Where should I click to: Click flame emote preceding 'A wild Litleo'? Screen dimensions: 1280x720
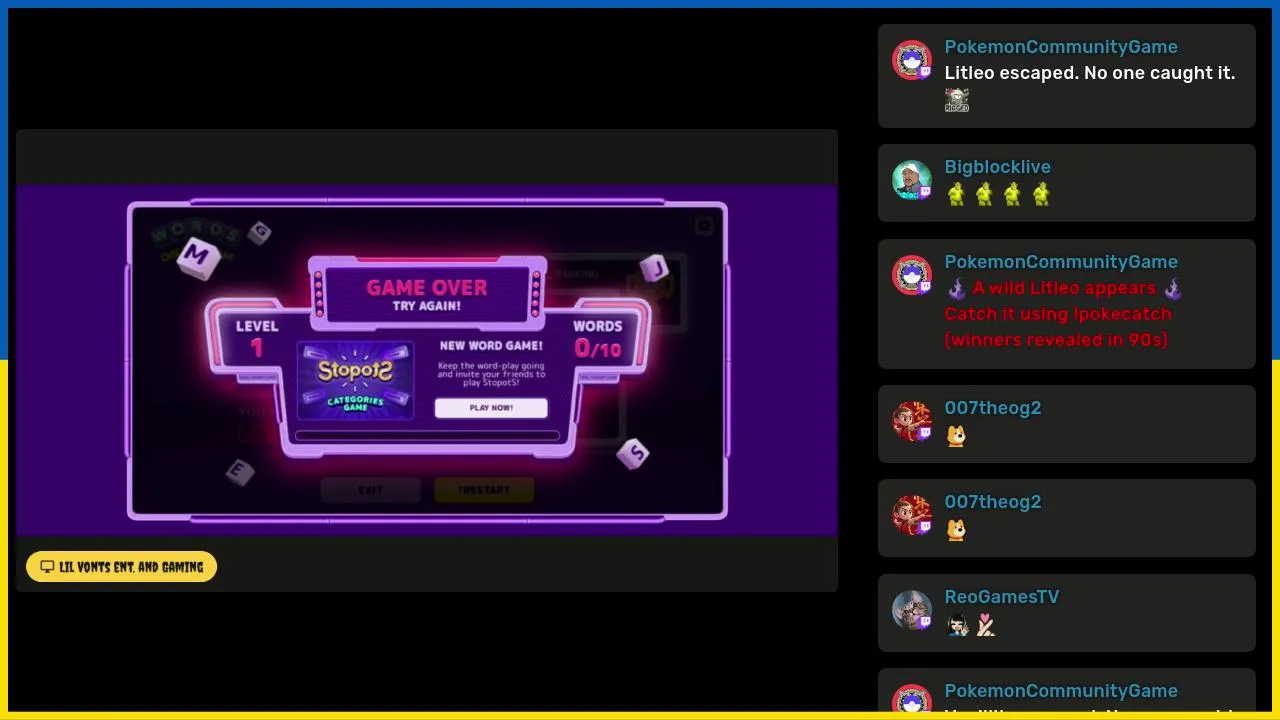pos(957,289)
